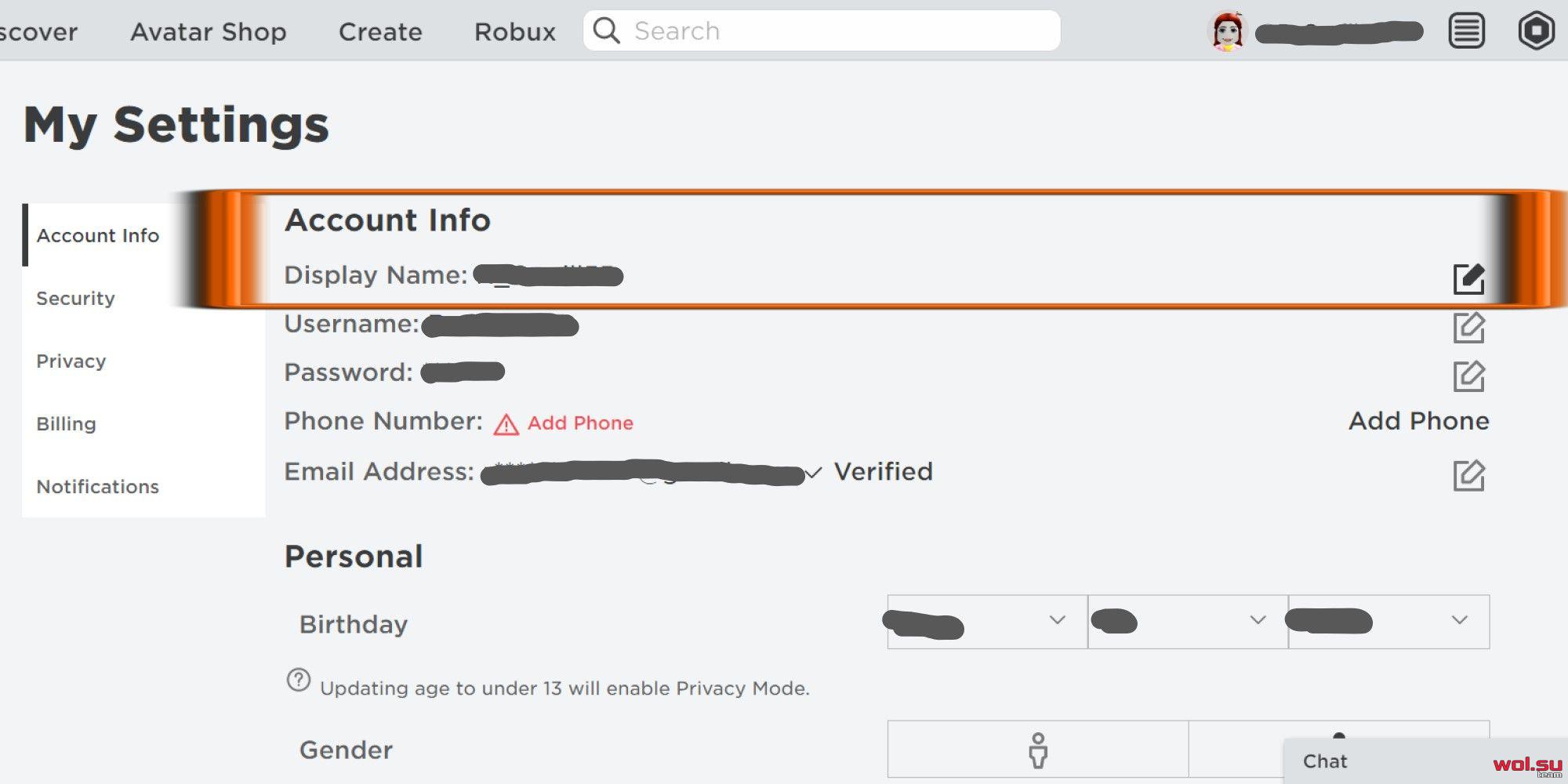This screenshot has height=784, width=1568.
Task: Switch to the Security settings tab
Action: (75, 298)
